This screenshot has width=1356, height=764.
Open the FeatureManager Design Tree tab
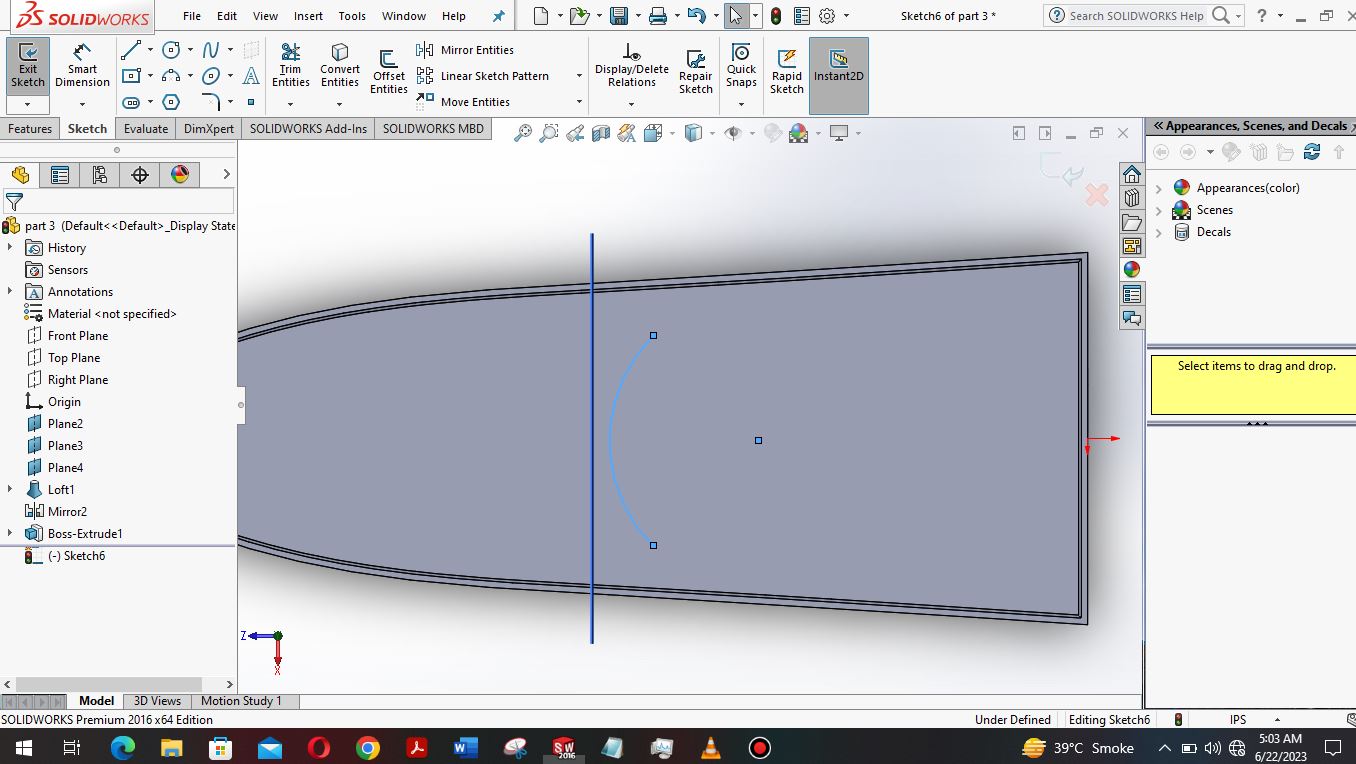point(20,175)
